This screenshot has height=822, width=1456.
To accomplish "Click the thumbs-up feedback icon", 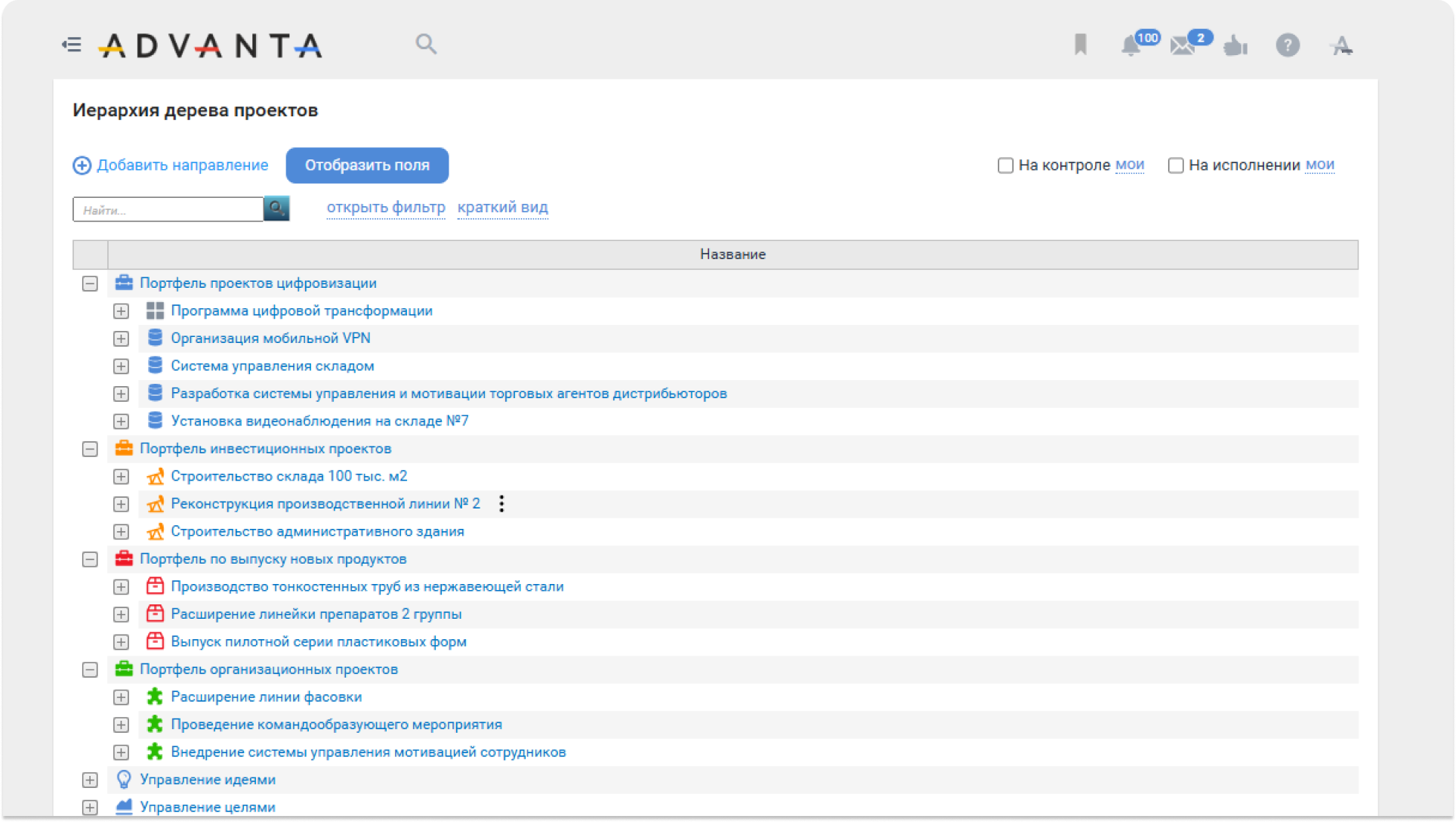I will click(1235, 46).
